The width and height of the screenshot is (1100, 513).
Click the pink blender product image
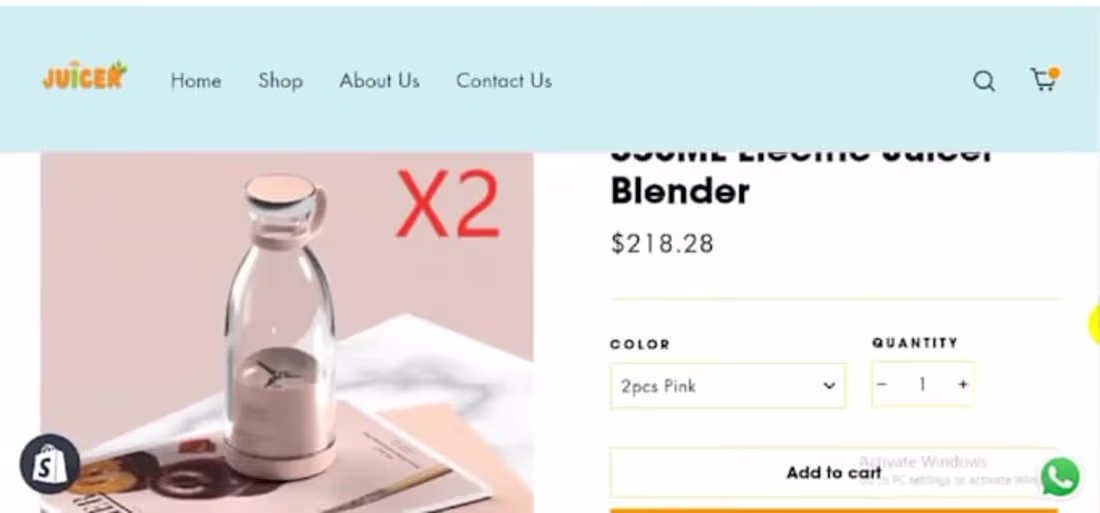pyautogui.click(x=287, y=333)
